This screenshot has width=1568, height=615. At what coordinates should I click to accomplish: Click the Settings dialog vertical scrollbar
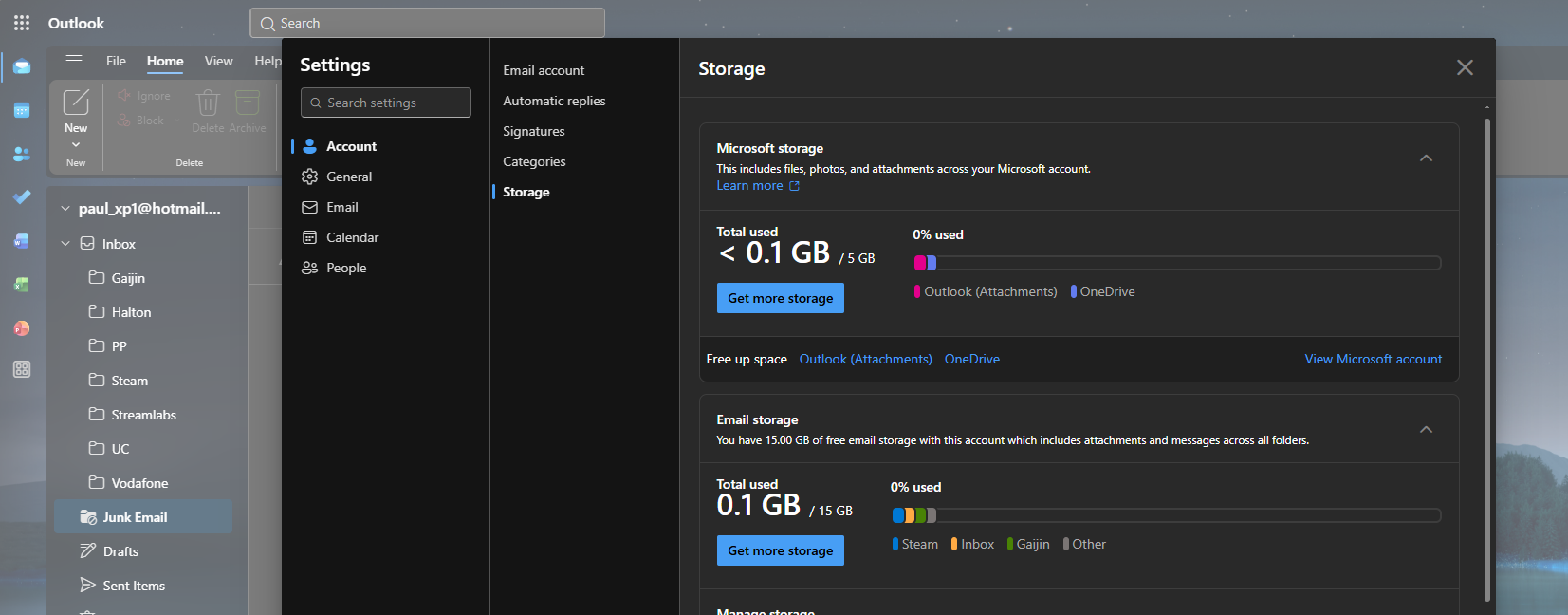[x=1487, y=360]
